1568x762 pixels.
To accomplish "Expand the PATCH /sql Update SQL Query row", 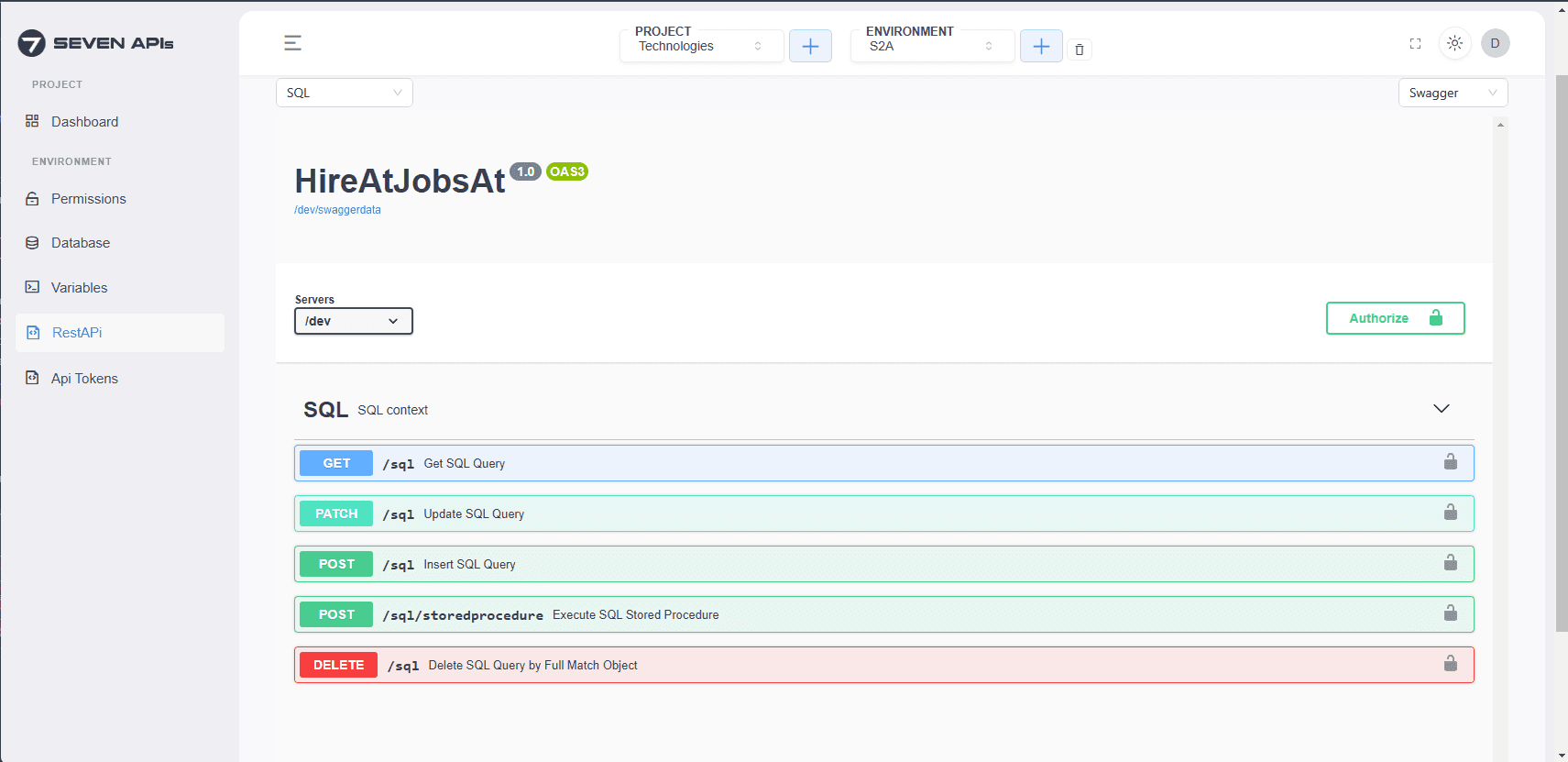I will click(x=884, y=514).
